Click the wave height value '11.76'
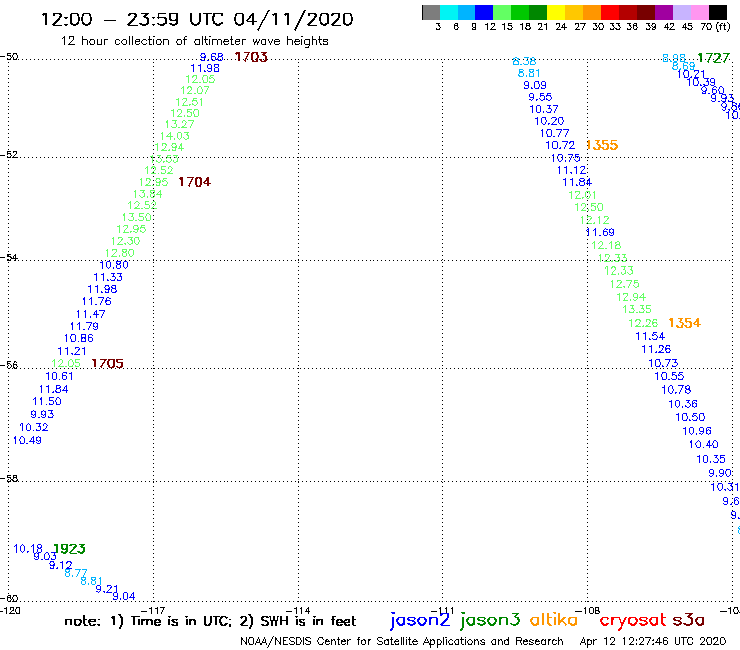Screen dimensions: 740x650 [x=97, y=301]
